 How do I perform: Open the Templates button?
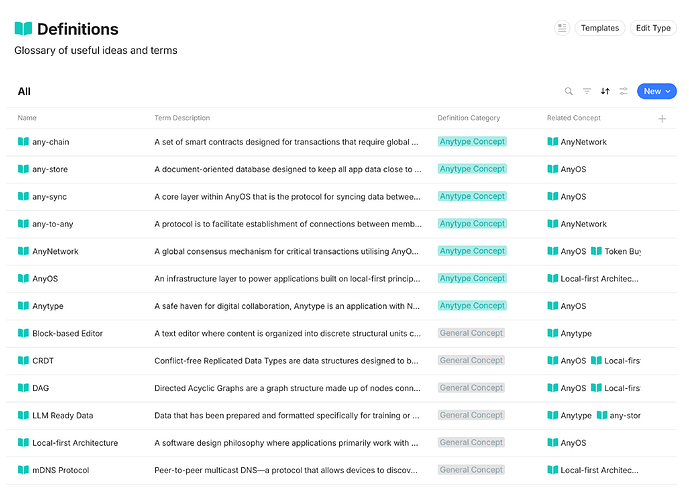click(600, 28)
